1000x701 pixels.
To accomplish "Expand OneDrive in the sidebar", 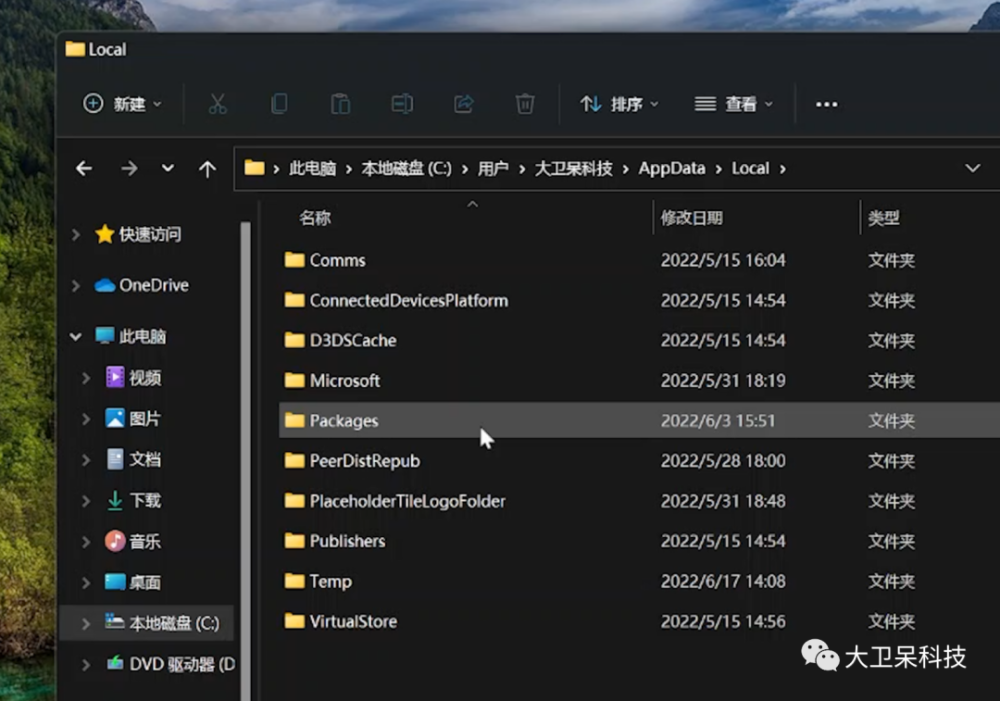I will point(76,285).
